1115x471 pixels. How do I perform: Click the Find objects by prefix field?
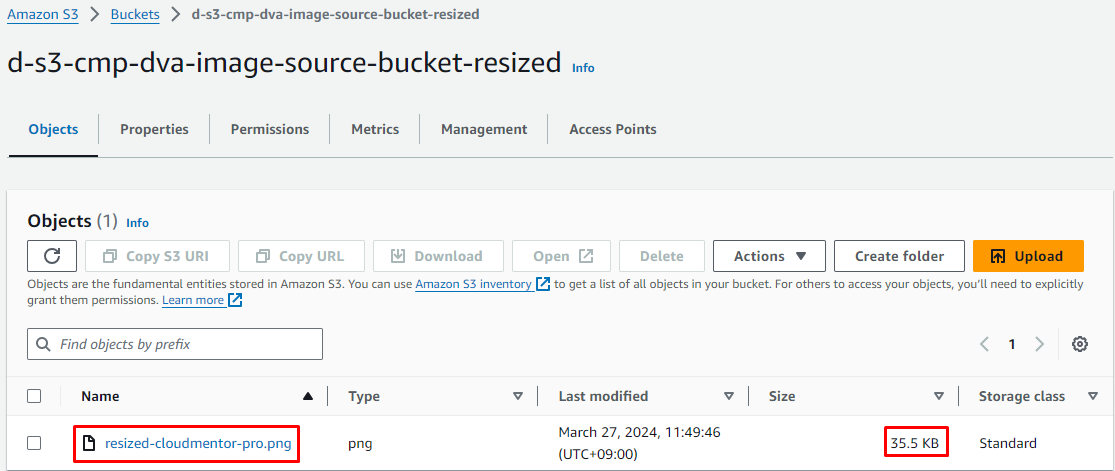[x=175, y=344]
